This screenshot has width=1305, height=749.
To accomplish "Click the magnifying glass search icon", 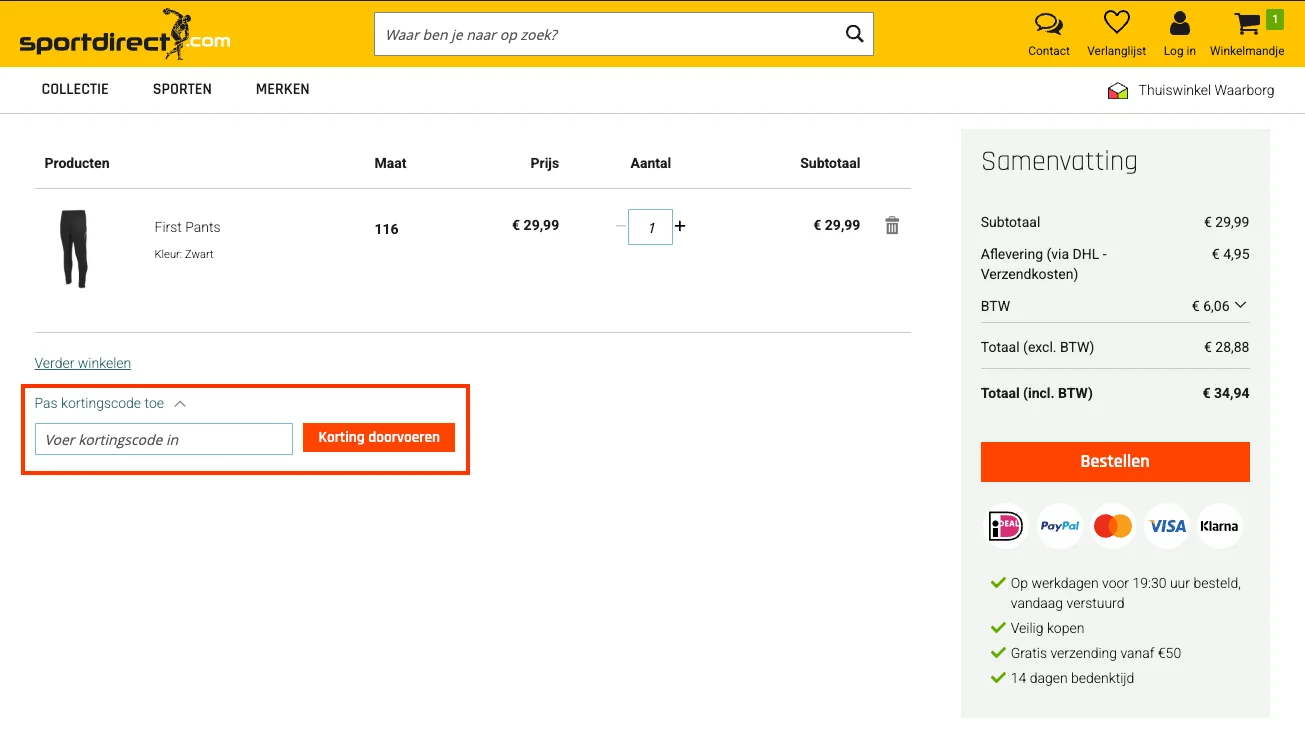I will [x=854, y=34].
